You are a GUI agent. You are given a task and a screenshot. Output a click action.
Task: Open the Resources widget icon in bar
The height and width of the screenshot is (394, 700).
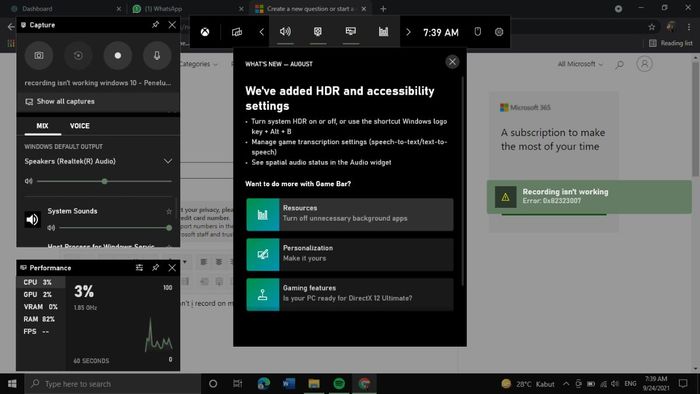point(383,32)
